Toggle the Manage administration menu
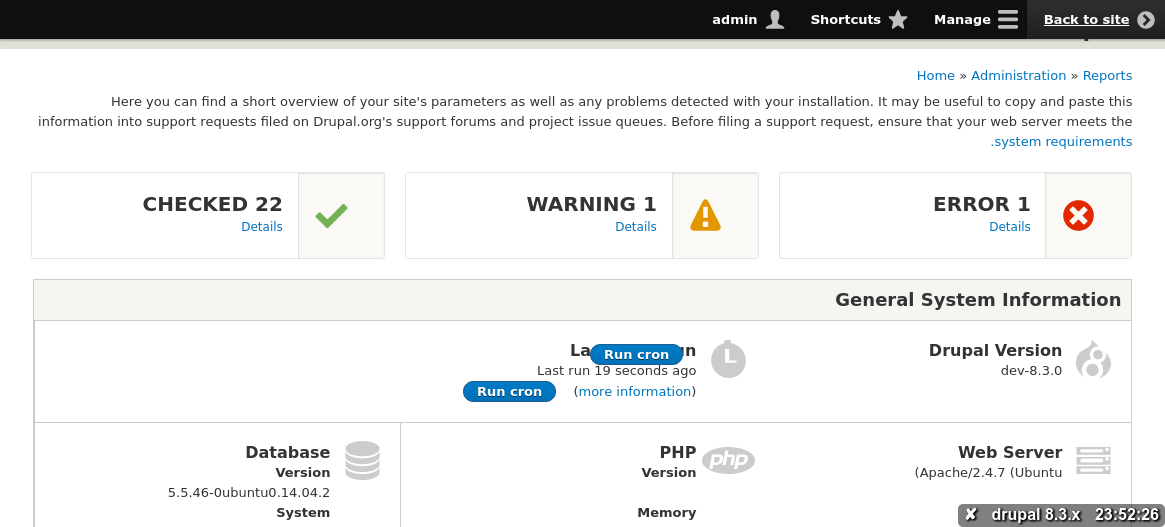Image resolution: width=1165 pixels, height=527 pixels. [975, 20]
